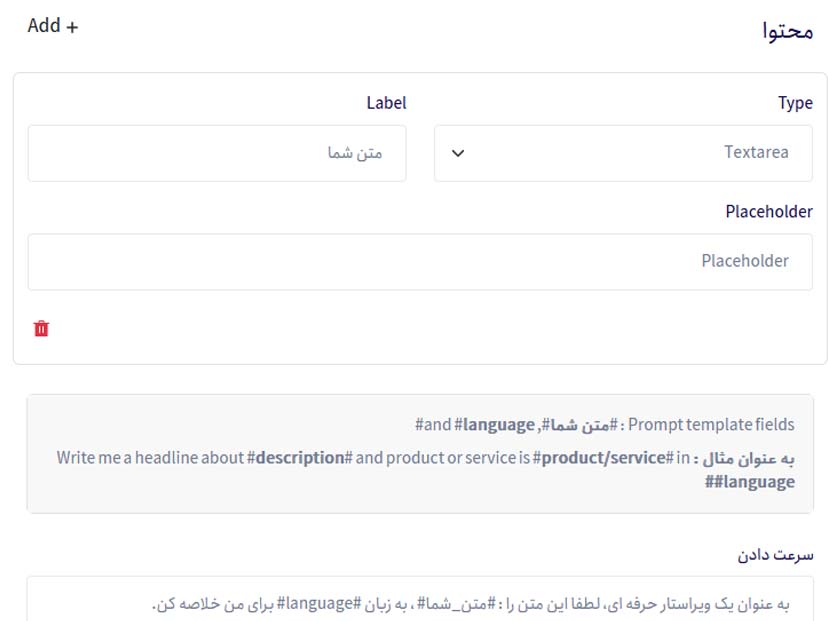Click the Placeholder field caption
Viewport: 828px width, 621px height.
[768, 212]
